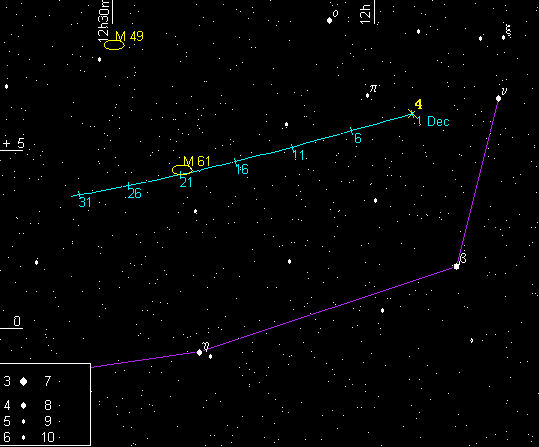Click the 26 date tick on the track
Screen dimensions: 539x447
(128, 186)
